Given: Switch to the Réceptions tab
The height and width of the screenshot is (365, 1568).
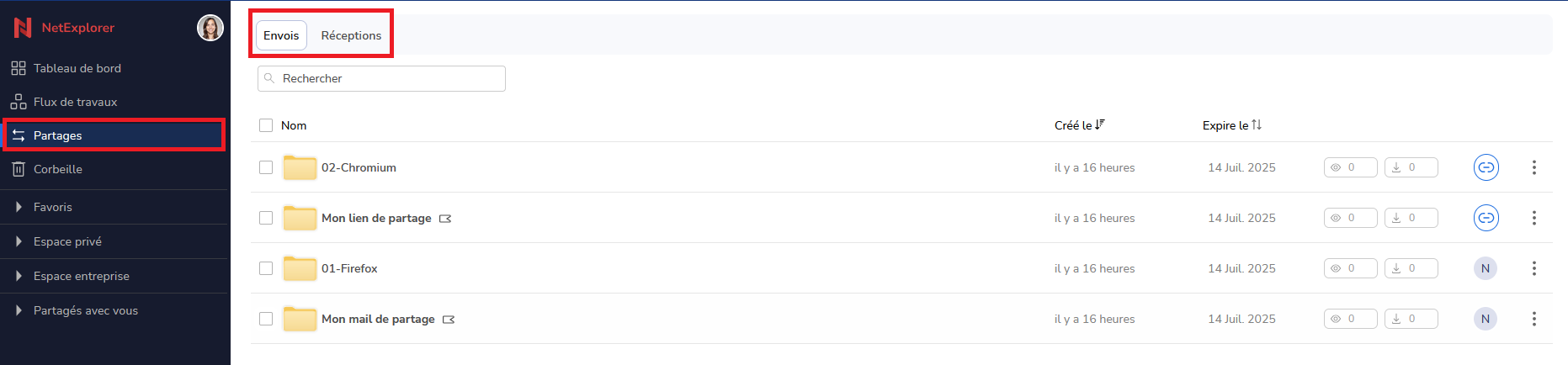Looking at the screenshot, I should [351, 35].
